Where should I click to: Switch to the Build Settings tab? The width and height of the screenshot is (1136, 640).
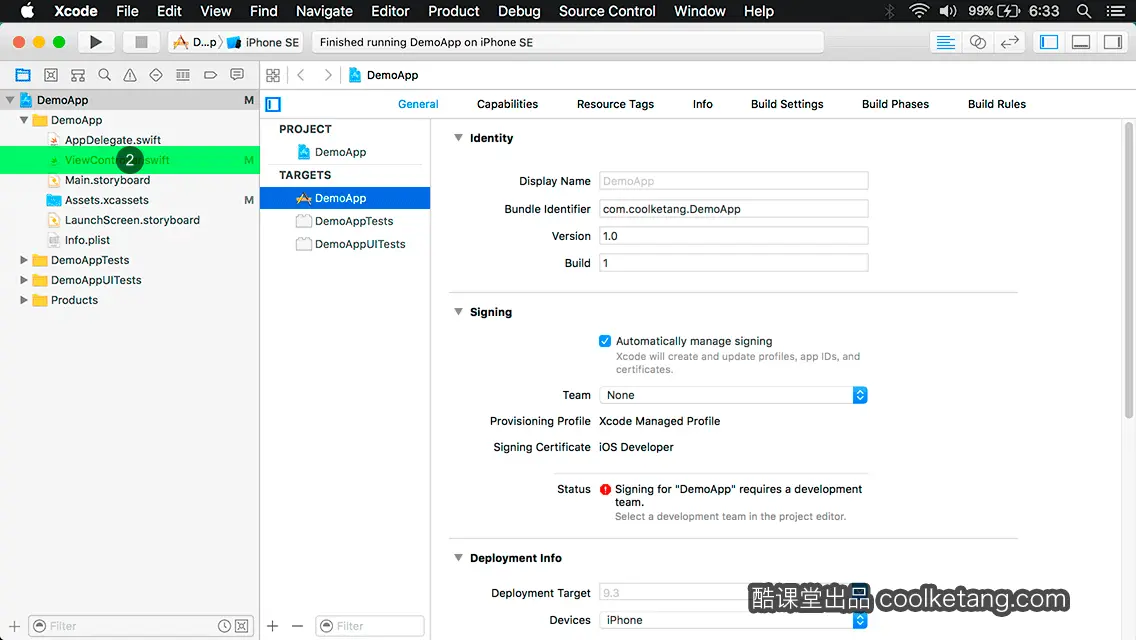[787, 104]
